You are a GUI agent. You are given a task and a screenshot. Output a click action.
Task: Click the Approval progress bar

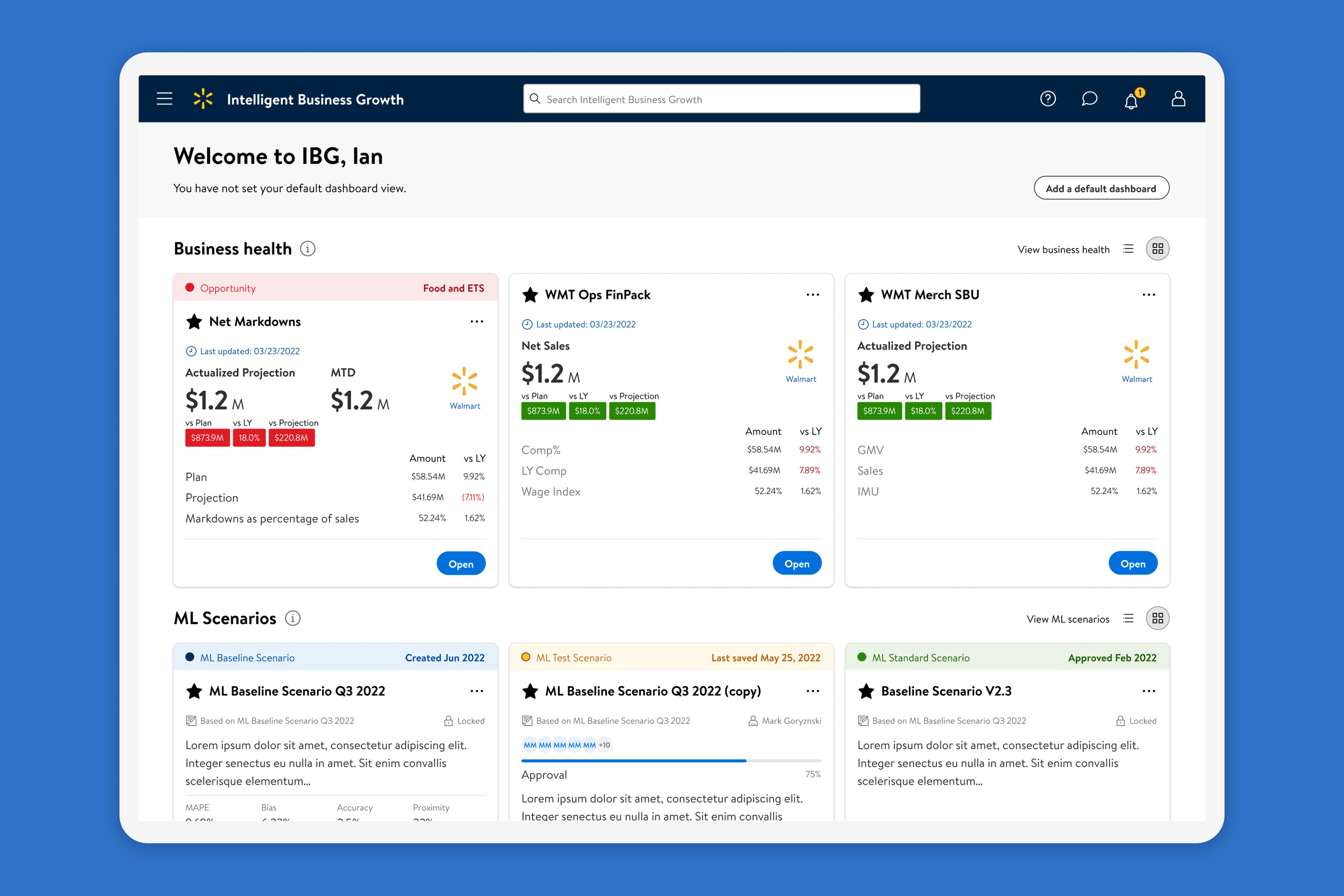pos(671,761)
